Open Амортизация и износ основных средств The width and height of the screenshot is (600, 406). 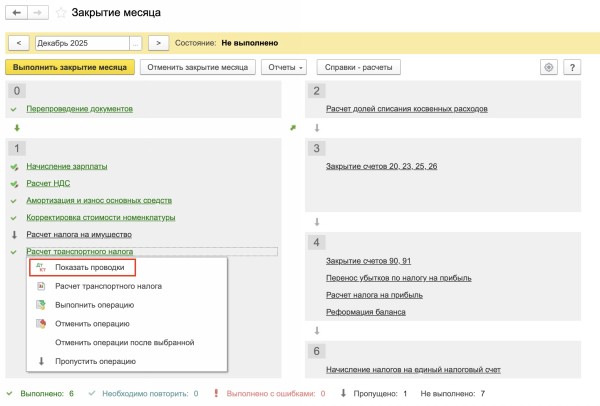click(x=99, y=200)
